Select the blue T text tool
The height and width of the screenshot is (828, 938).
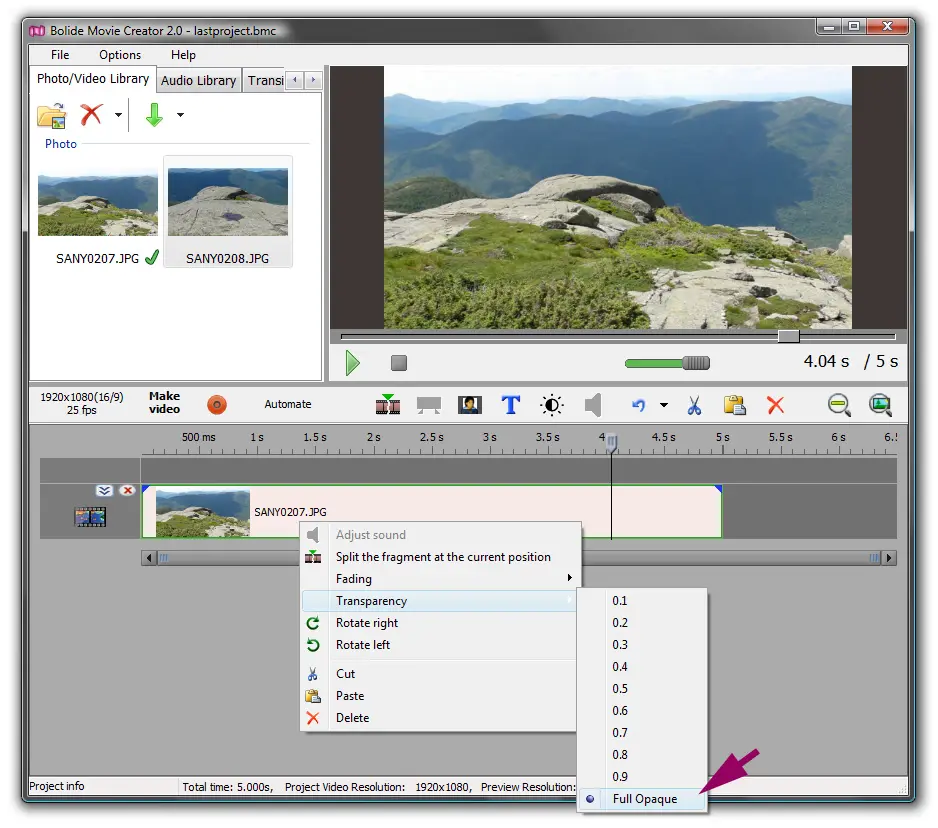(x=511, y=405)
